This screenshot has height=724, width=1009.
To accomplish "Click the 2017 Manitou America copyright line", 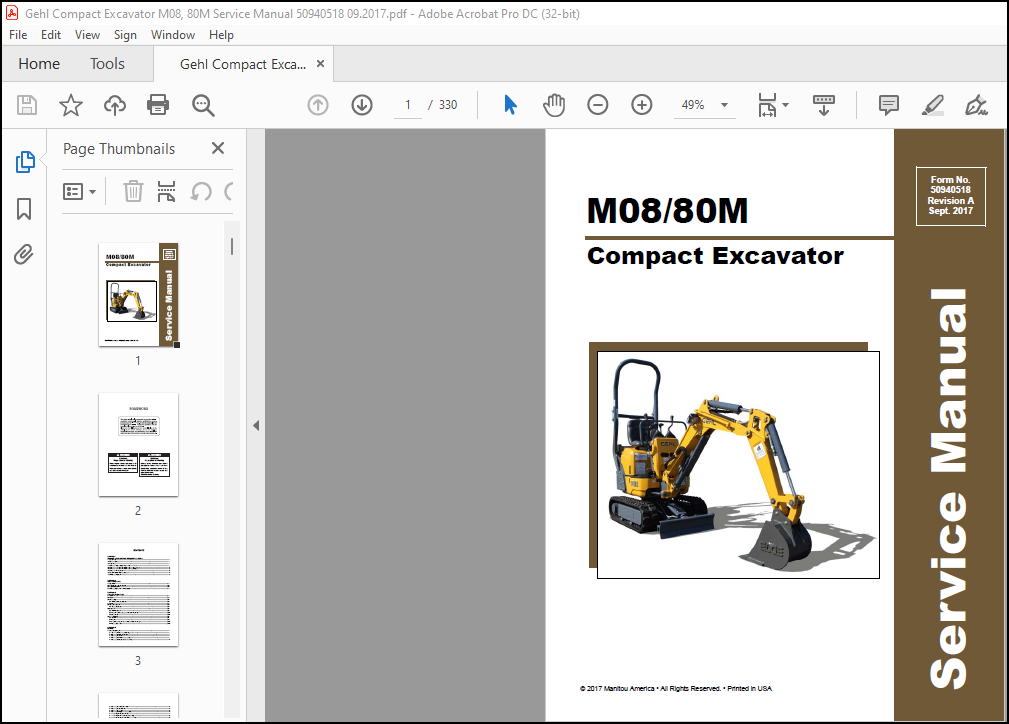I will (x=675, y=689).
